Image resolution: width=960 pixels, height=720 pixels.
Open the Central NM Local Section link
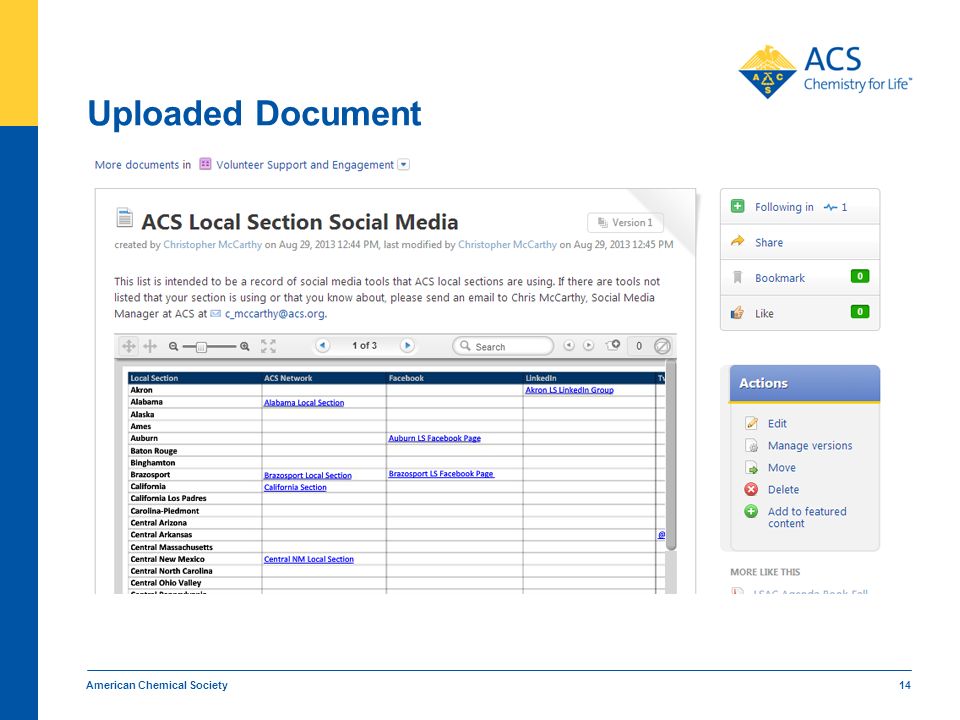point(309,559)
